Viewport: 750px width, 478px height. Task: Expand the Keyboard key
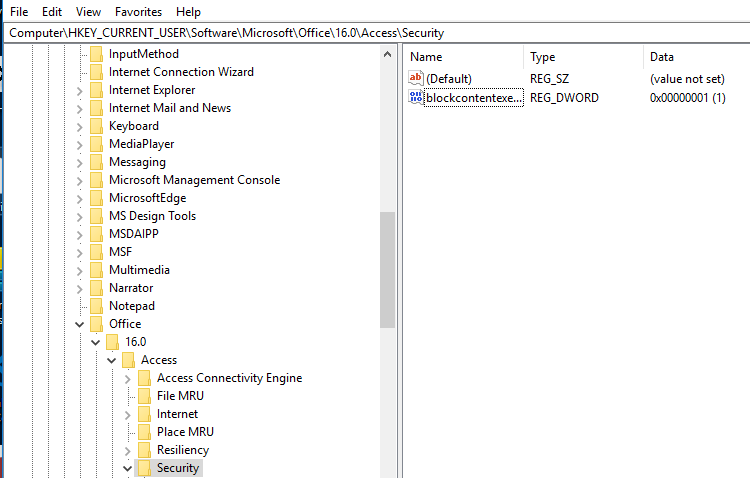tap(79, 127)
